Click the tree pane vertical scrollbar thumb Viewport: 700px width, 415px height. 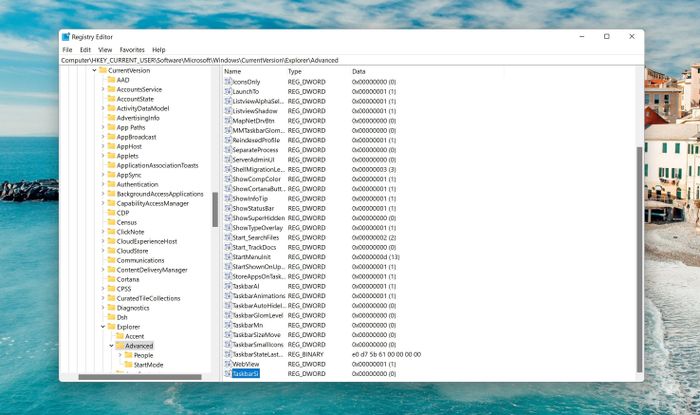coord(215,209)
